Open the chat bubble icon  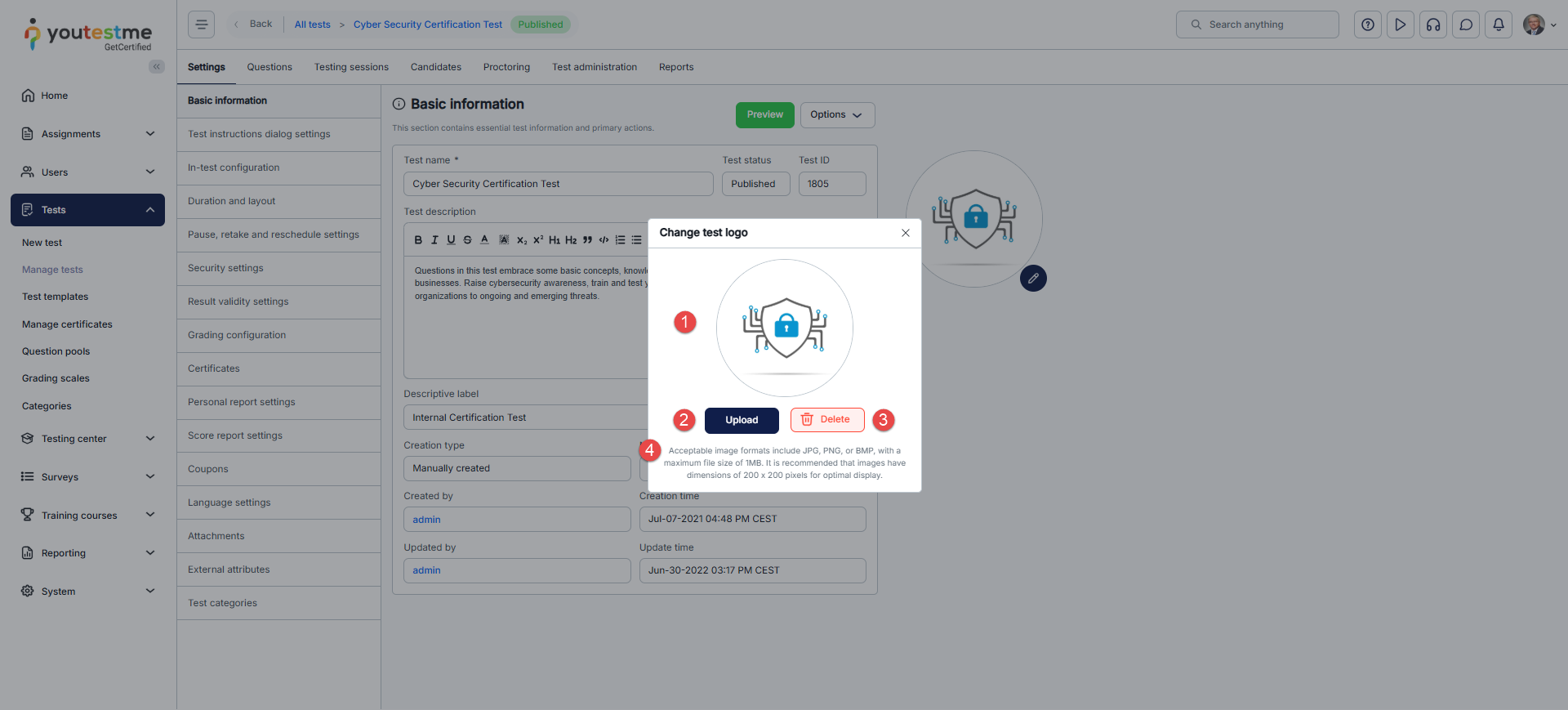pyautogui.click(x=1465, y=25)
